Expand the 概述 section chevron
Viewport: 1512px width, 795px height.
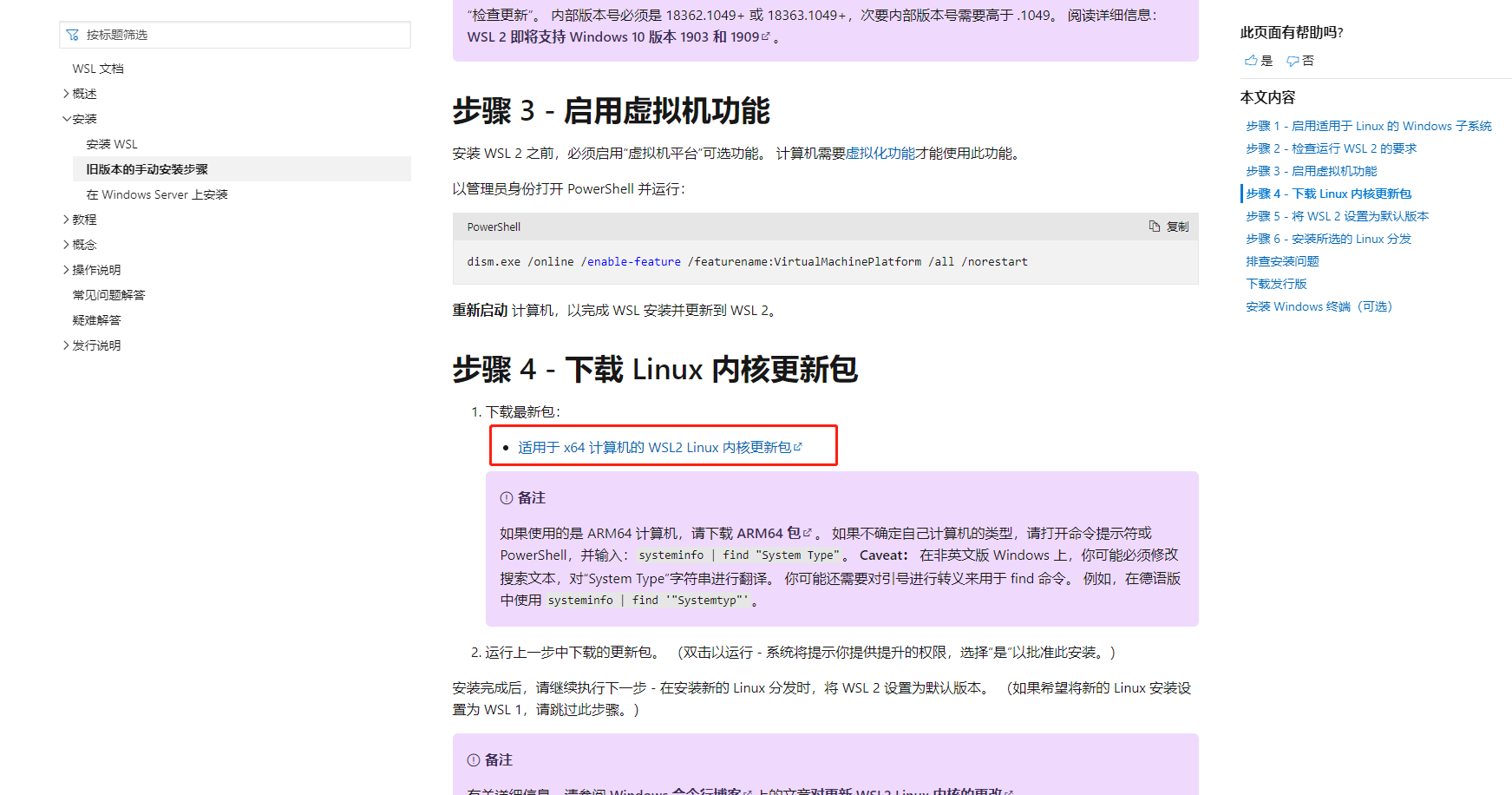click(66, 94)
